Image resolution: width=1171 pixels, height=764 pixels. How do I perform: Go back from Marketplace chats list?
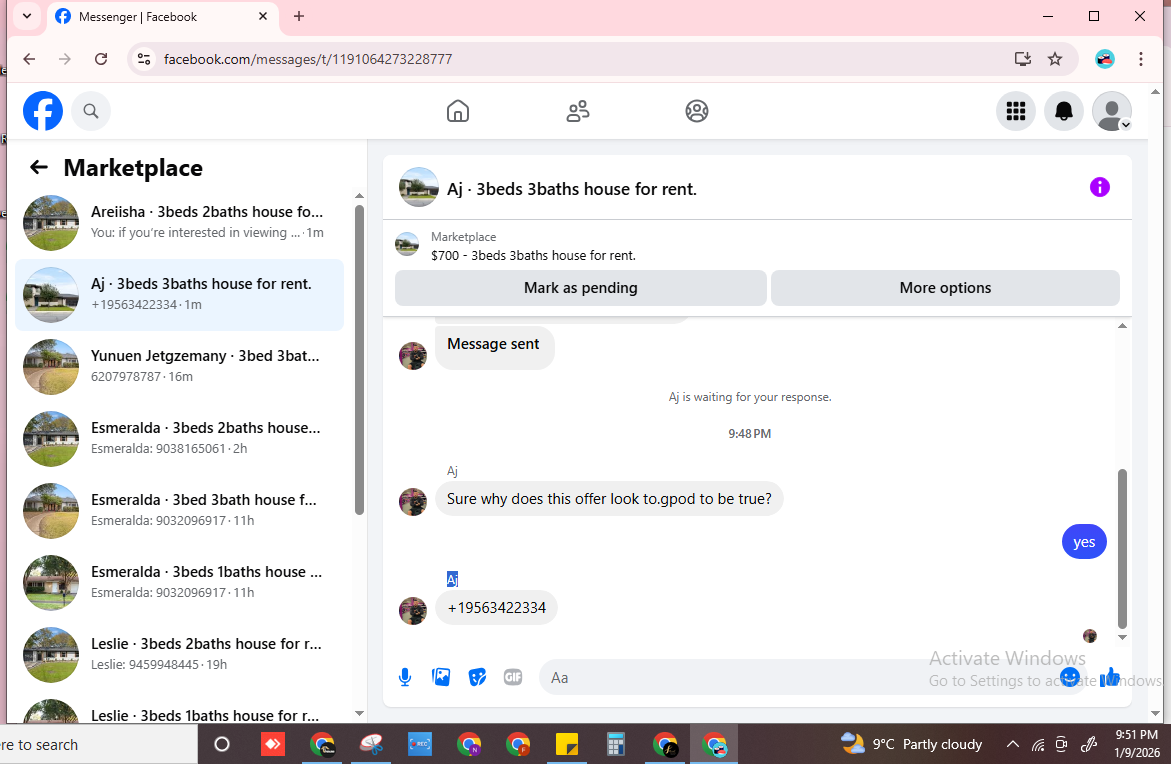(39, 167)
